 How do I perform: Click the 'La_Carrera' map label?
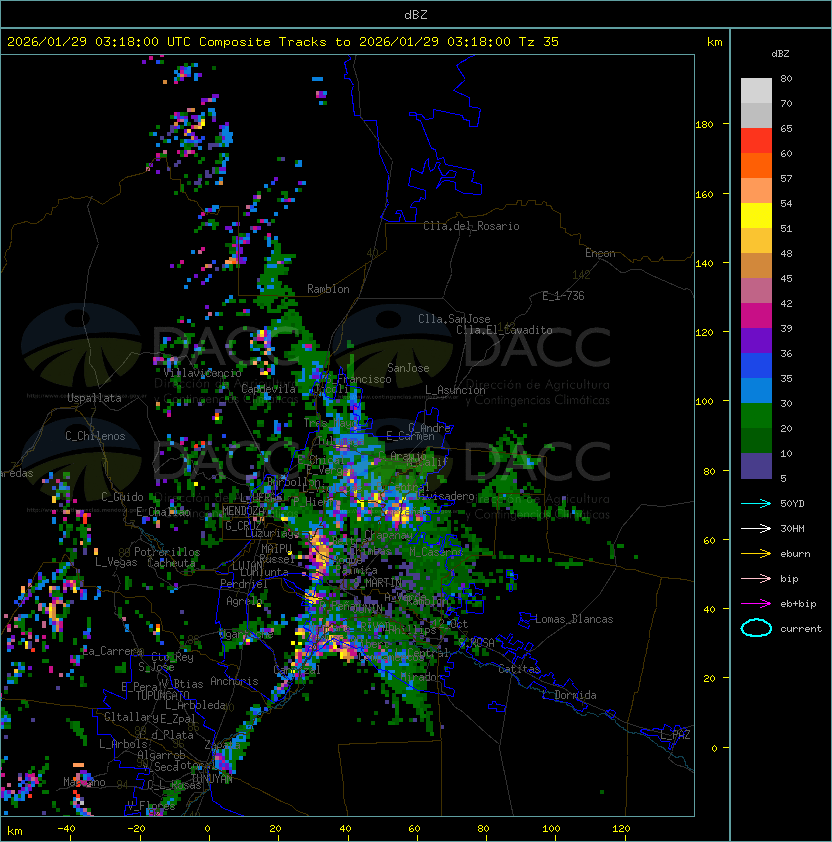click(x=112, y=651)
